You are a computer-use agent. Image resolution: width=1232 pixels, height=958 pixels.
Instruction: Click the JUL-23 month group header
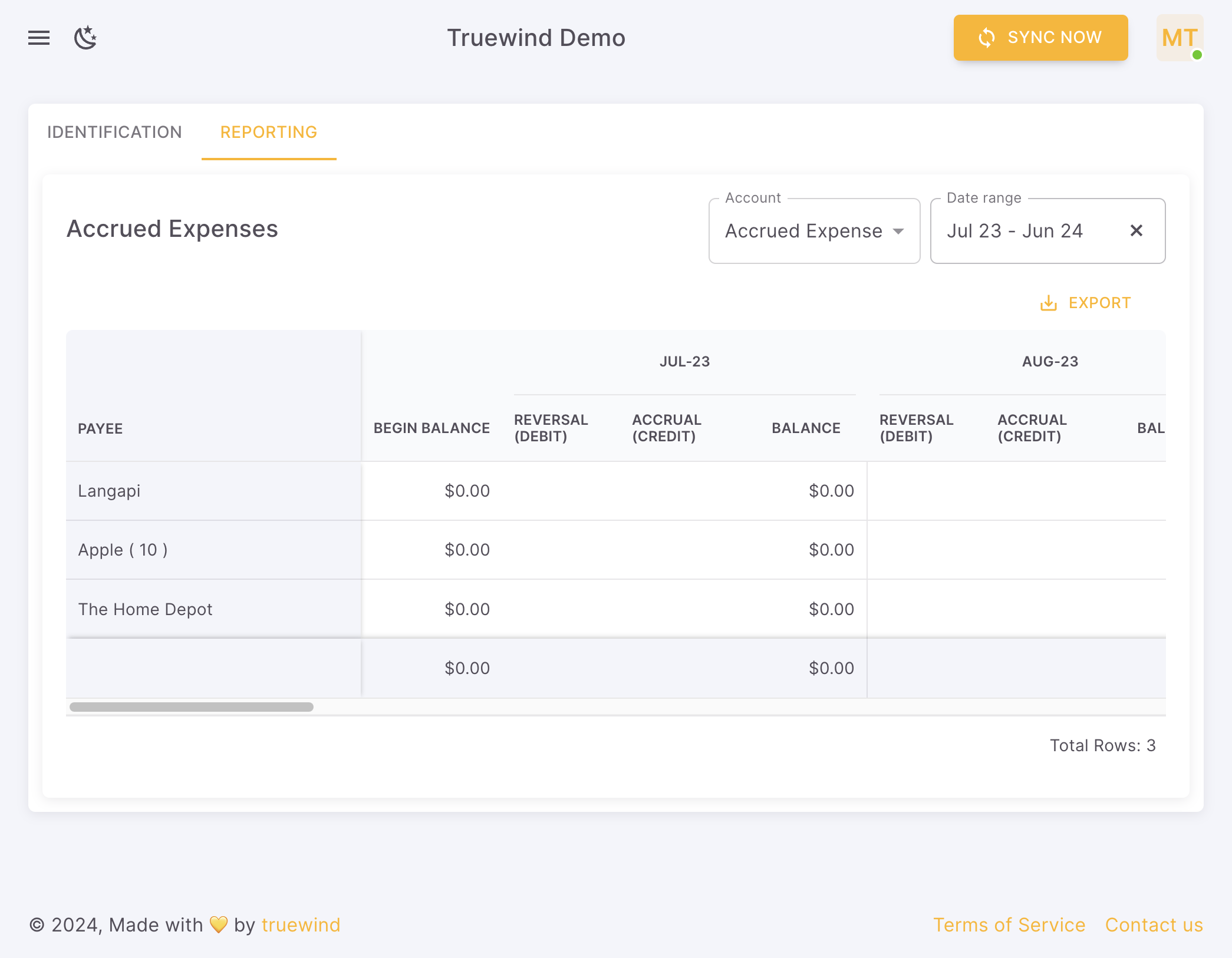point(684,361)
